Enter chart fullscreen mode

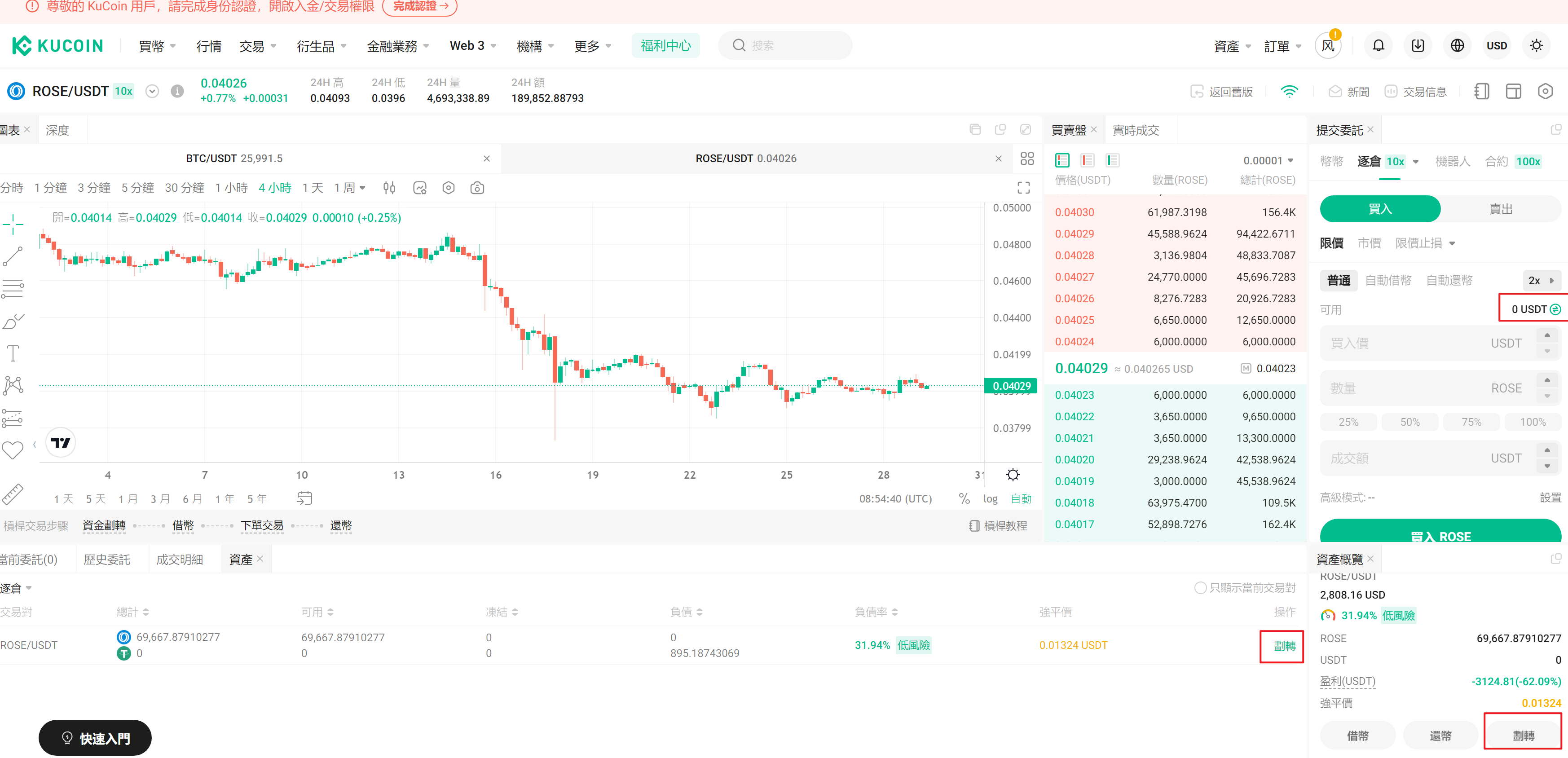(x=1024, y=188)
